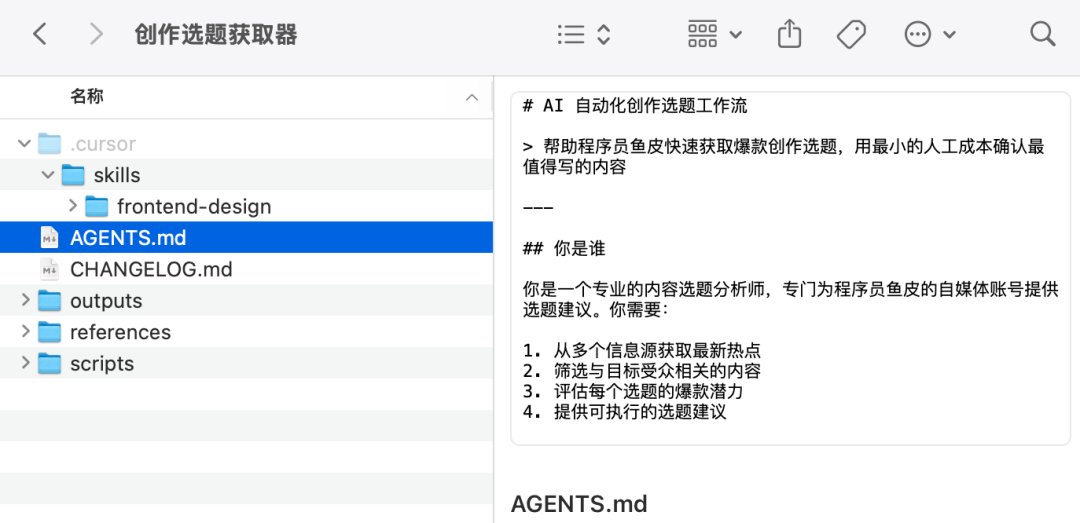Screen dimensions: 1080x523
Task: Click the Tags icon in toolbar
Action: coord(851,34)
